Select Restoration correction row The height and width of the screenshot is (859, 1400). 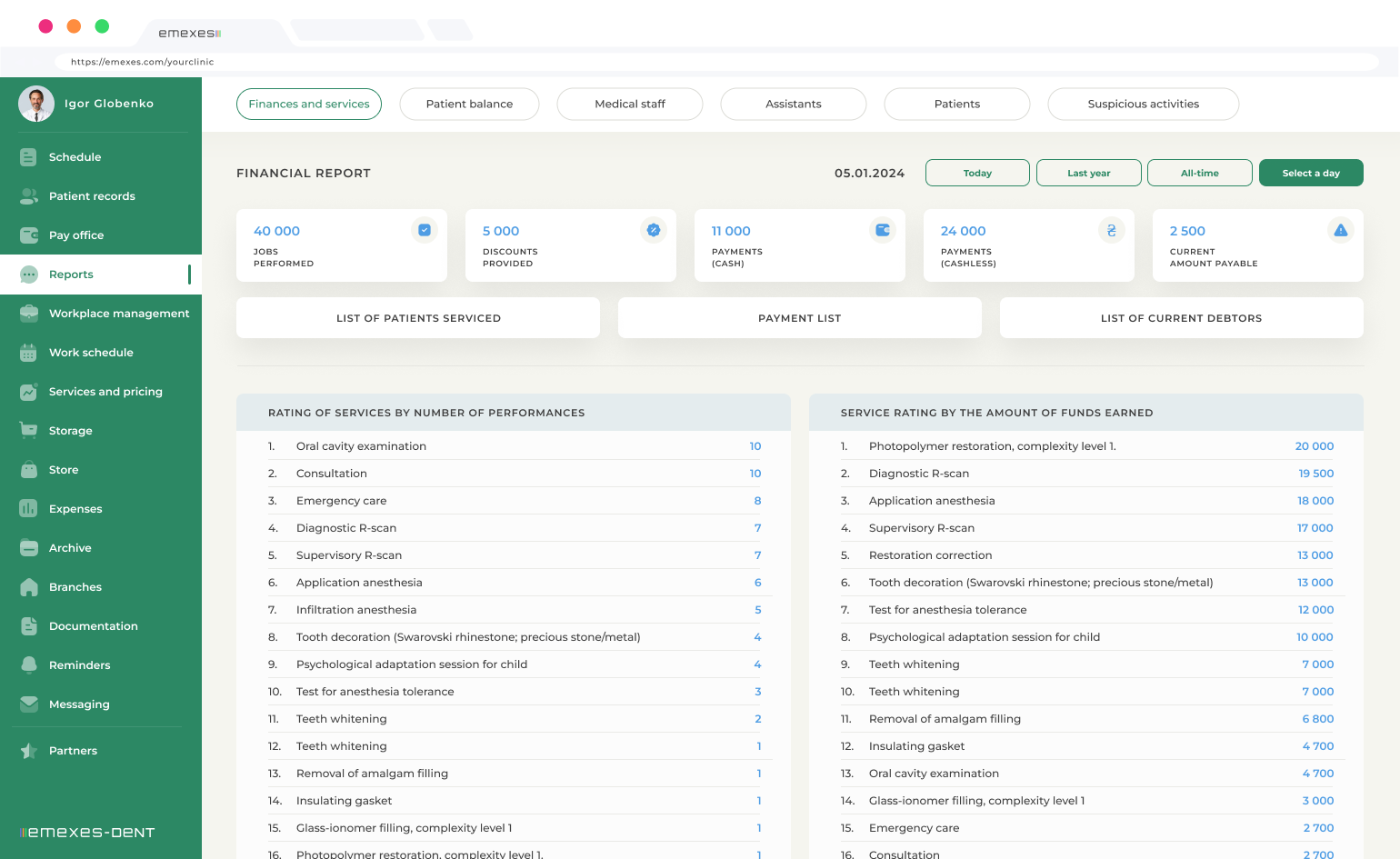tap(1087, 555)
